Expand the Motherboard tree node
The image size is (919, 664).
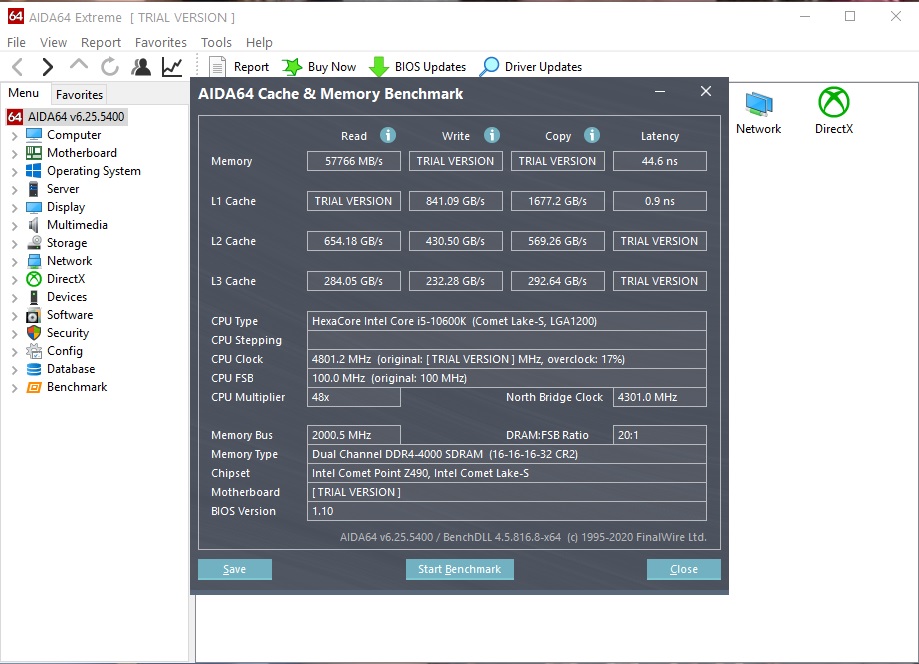click(15, 154)
